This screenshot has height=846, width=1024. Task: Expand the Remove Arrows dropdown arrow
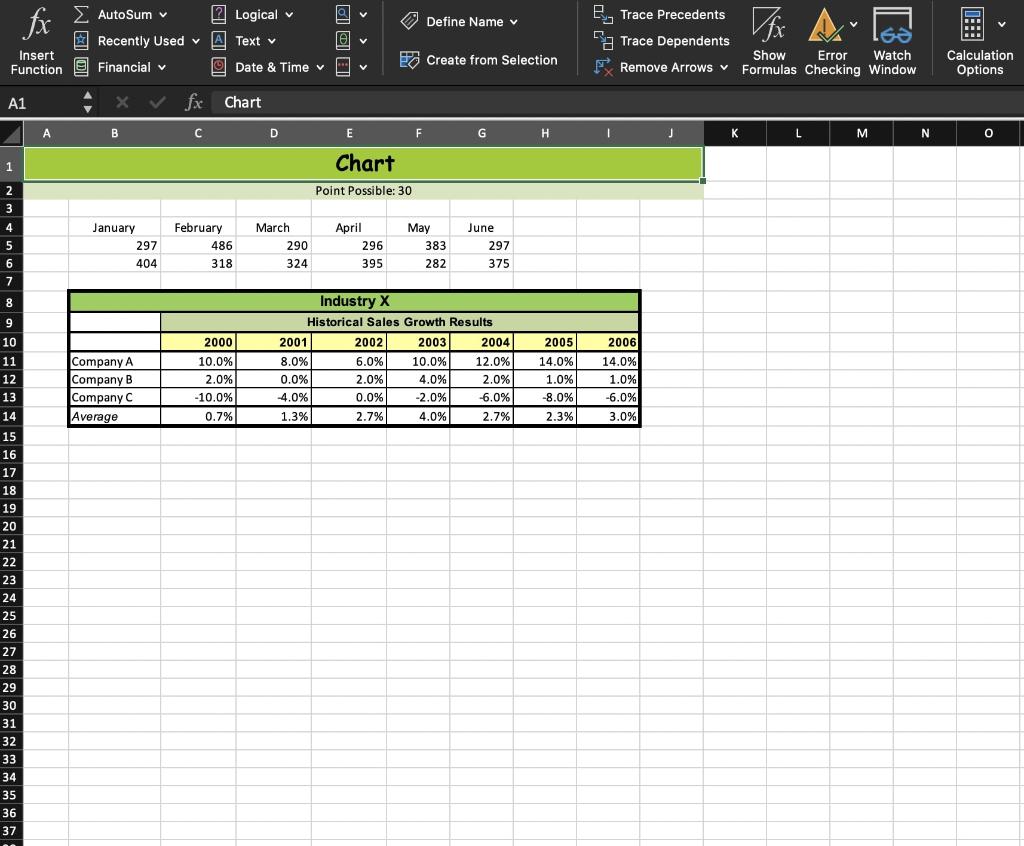(x=724, y=67)
